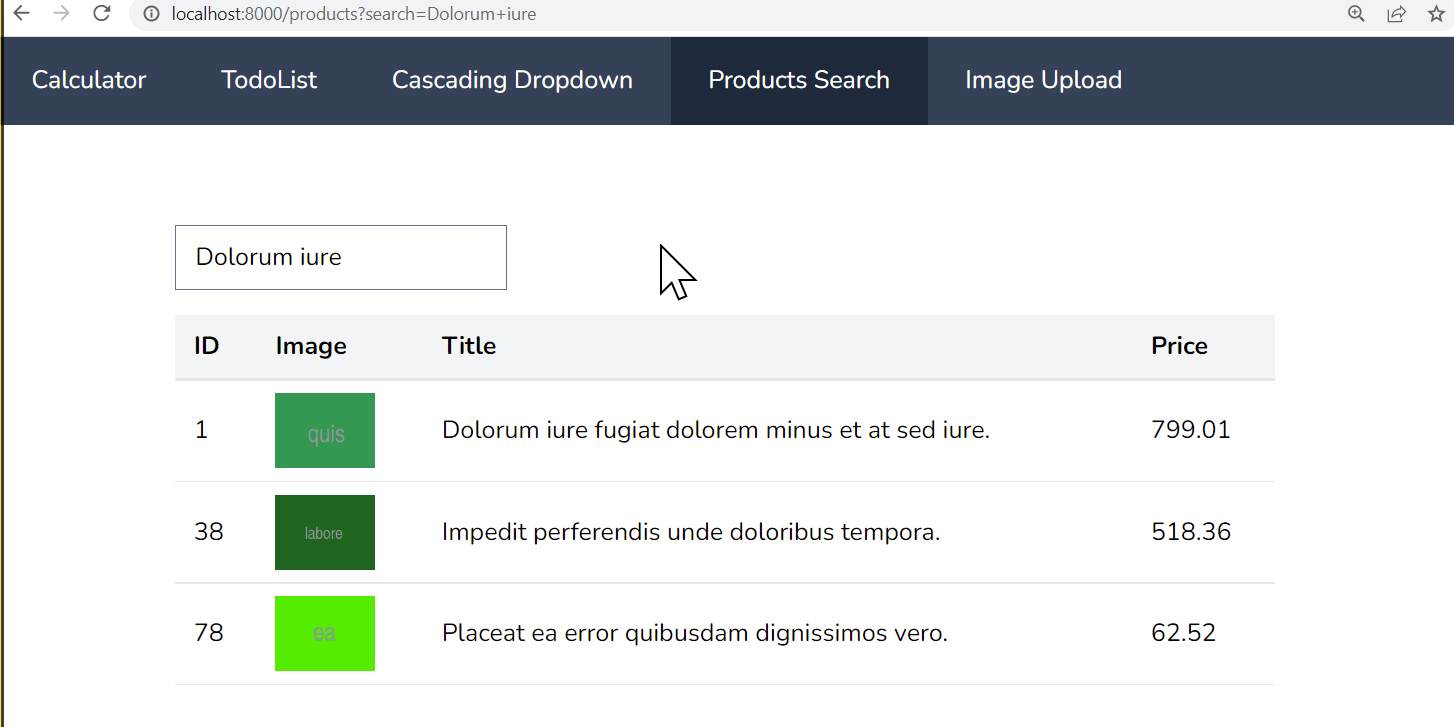The width and height of the screenshot is (1454, 727).
Task: Switch to the TodoList tab
Action: [x=269, y=81]
